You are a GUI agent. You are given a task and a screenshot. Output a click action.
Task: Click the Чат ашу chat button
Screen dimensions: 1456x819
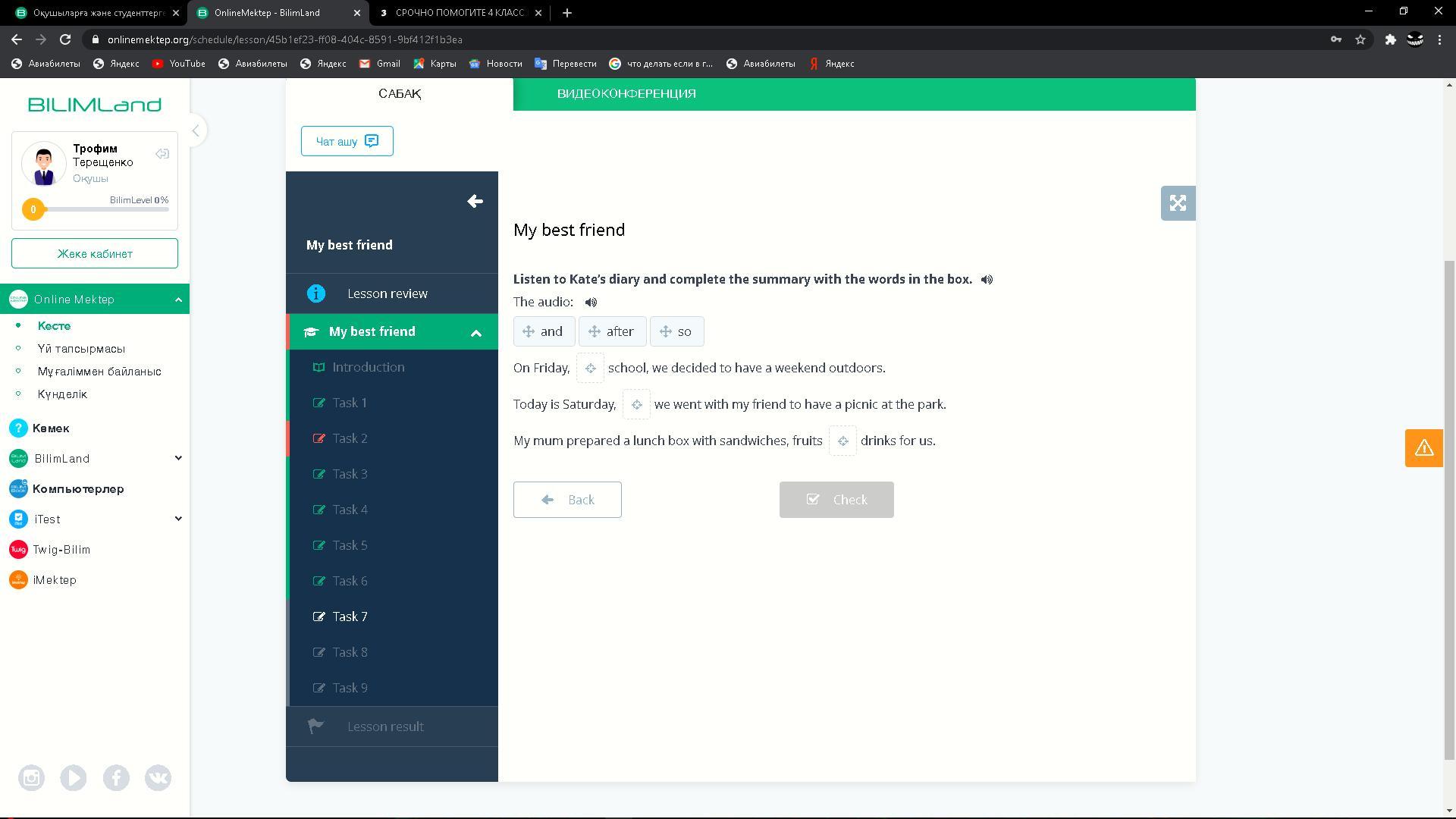347,141
